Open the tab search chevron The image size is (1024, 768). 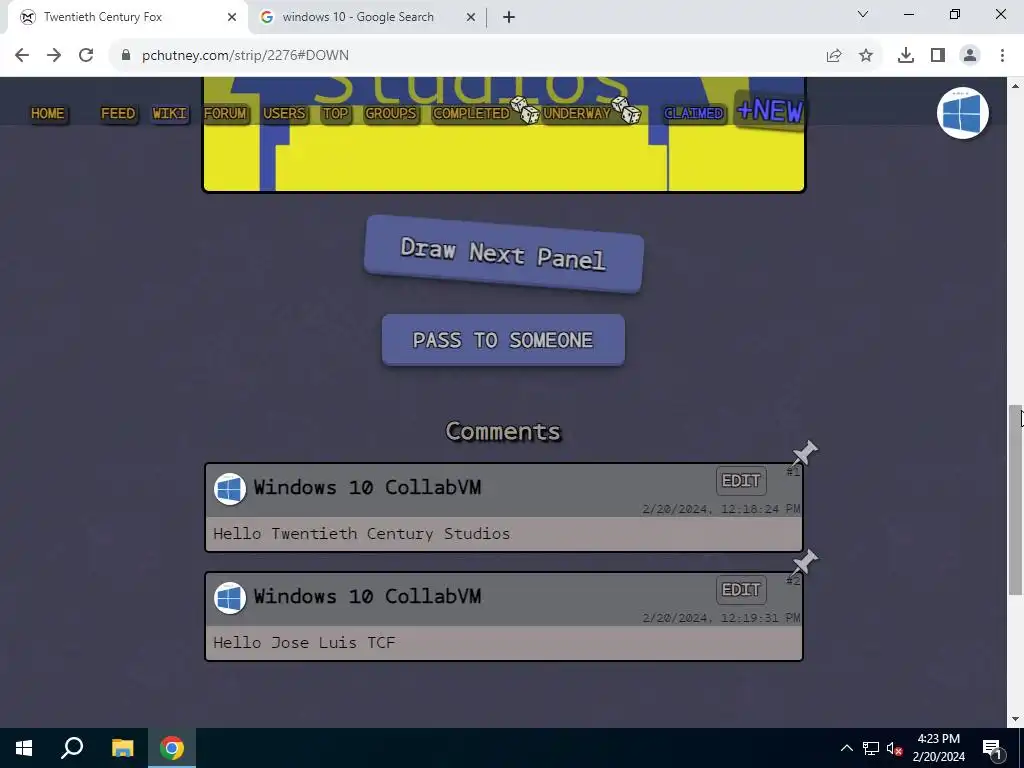tap(863, 14)
